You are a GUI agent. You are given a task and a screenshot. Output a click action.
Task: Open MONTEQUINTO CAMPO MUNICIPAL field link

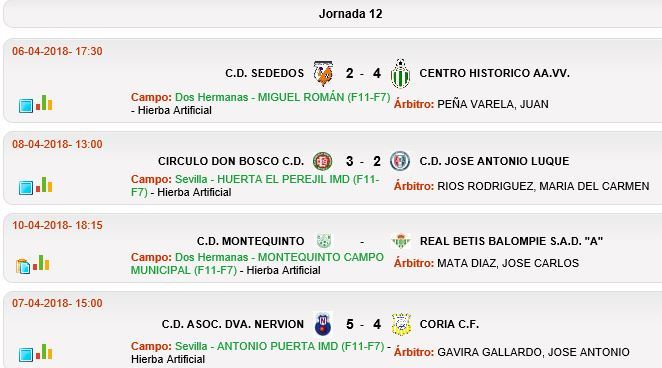pyautogui.click(x=257, y=263)
